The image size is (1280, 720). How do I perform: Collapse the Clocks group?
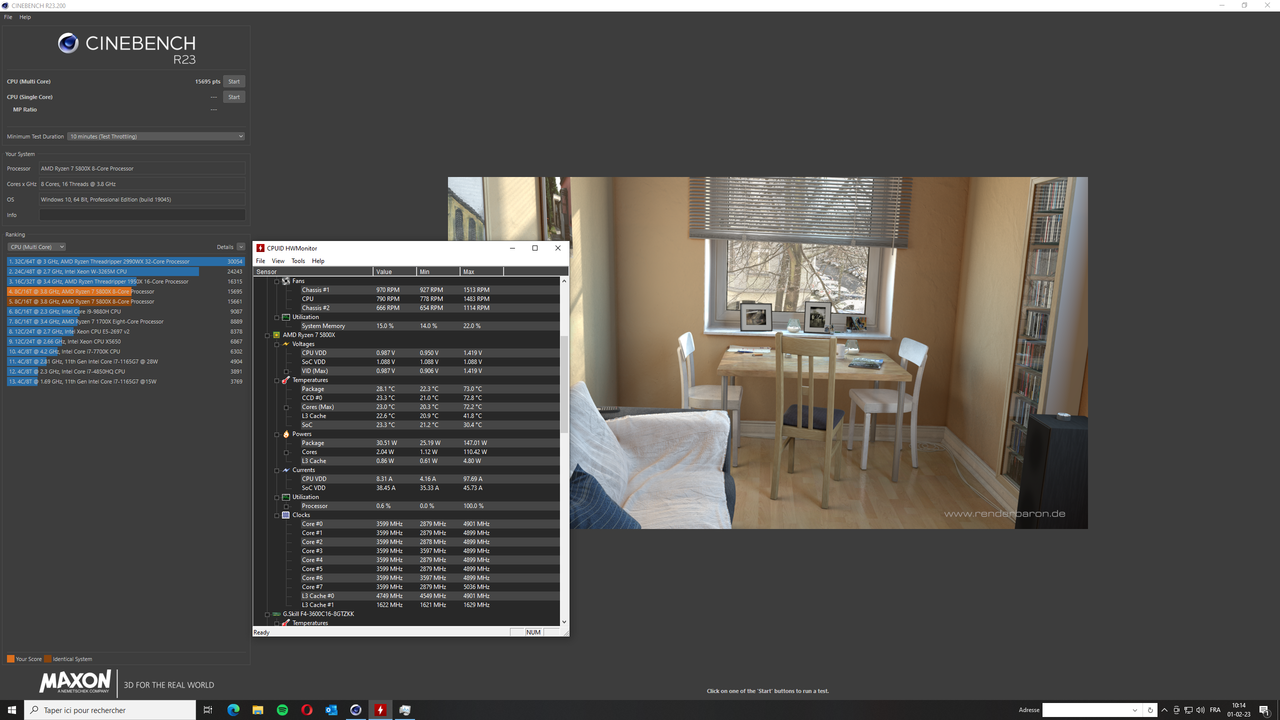277,515
